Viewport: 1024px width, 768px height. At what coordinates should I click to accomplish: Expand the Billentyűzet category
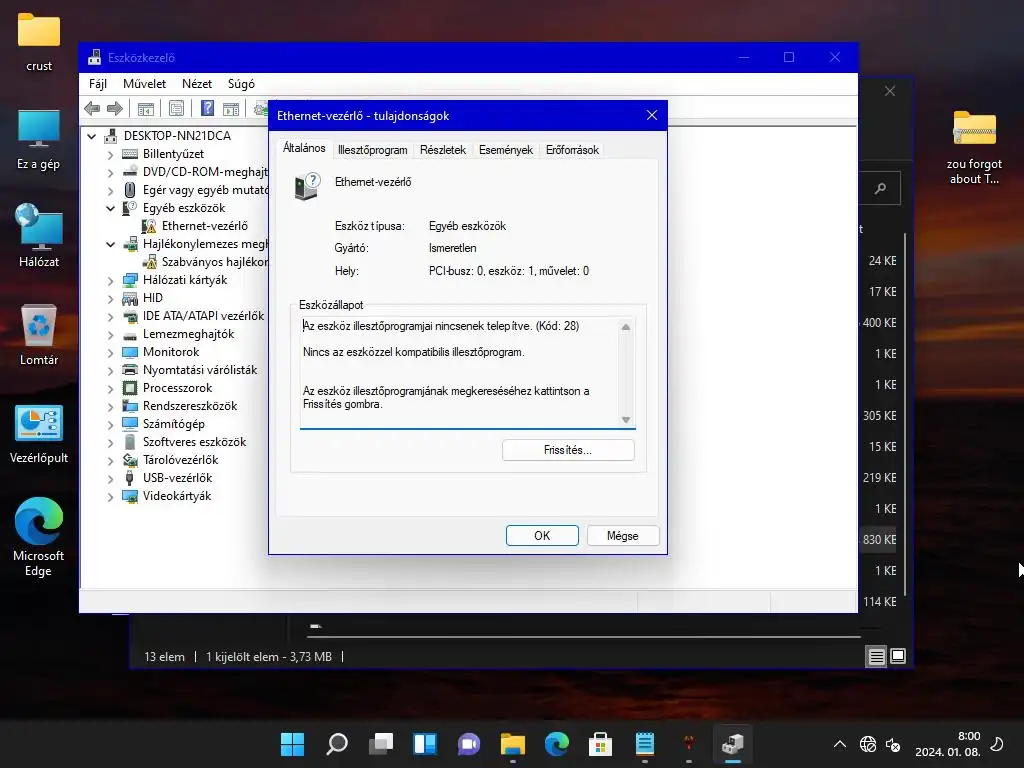pos(110,154)
